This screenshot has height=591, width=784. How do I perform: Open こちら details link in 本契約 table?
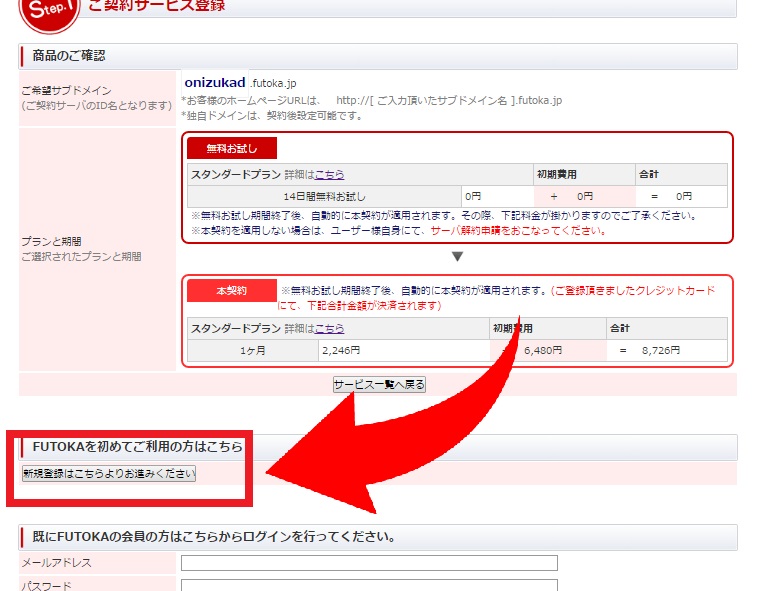click(x=330, y=328)
